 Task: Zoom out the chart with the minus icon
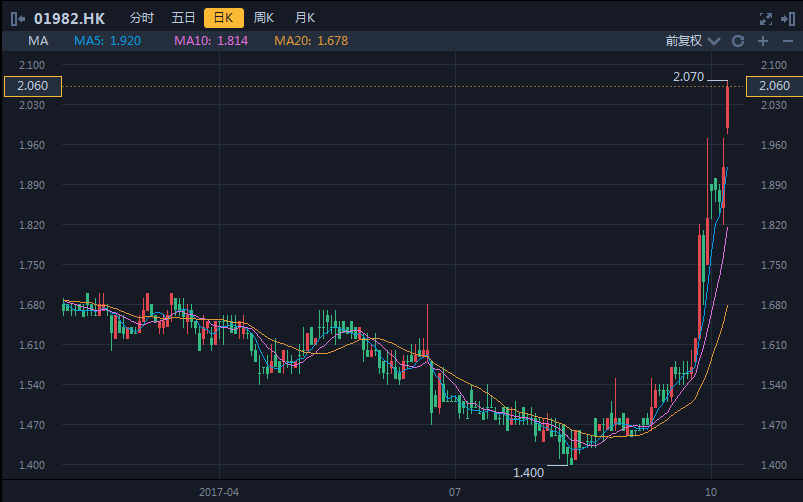[786, 41]
